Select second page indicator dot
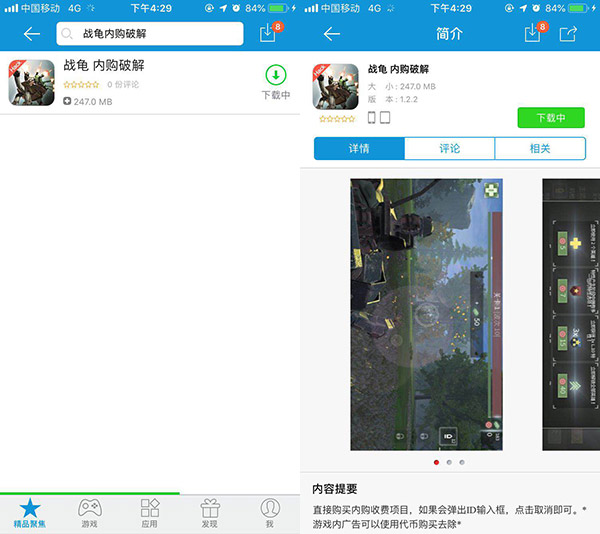The image size is (600, 534). pos(449,462)
